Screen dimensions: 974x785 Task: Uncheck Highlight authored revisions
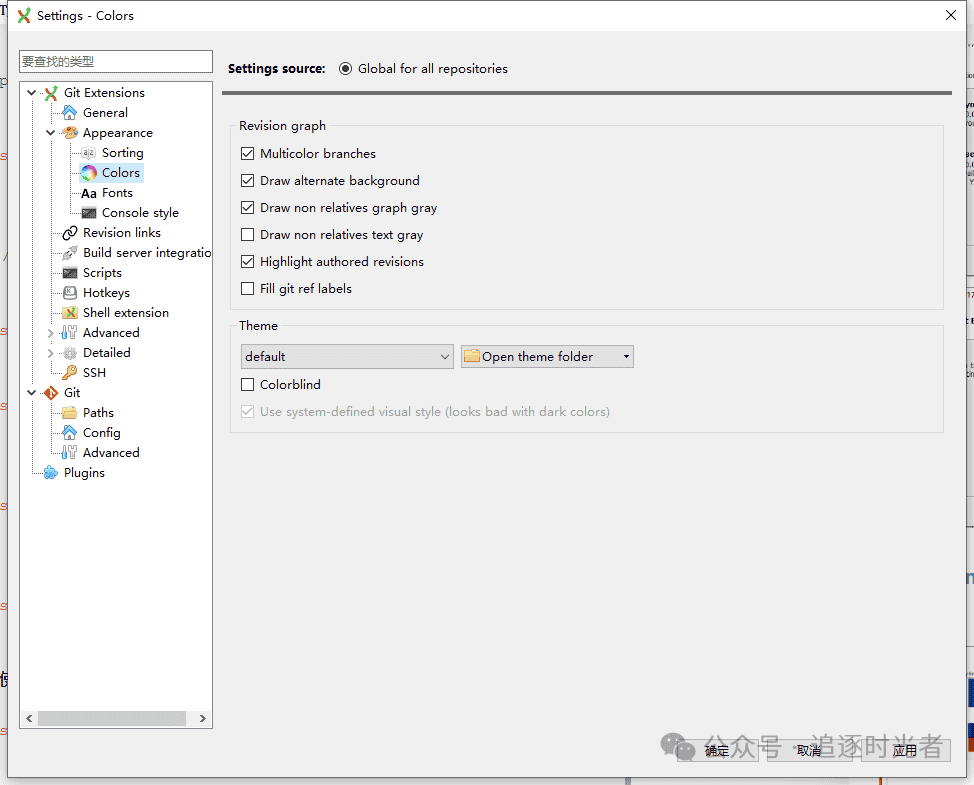pos(246,261)
